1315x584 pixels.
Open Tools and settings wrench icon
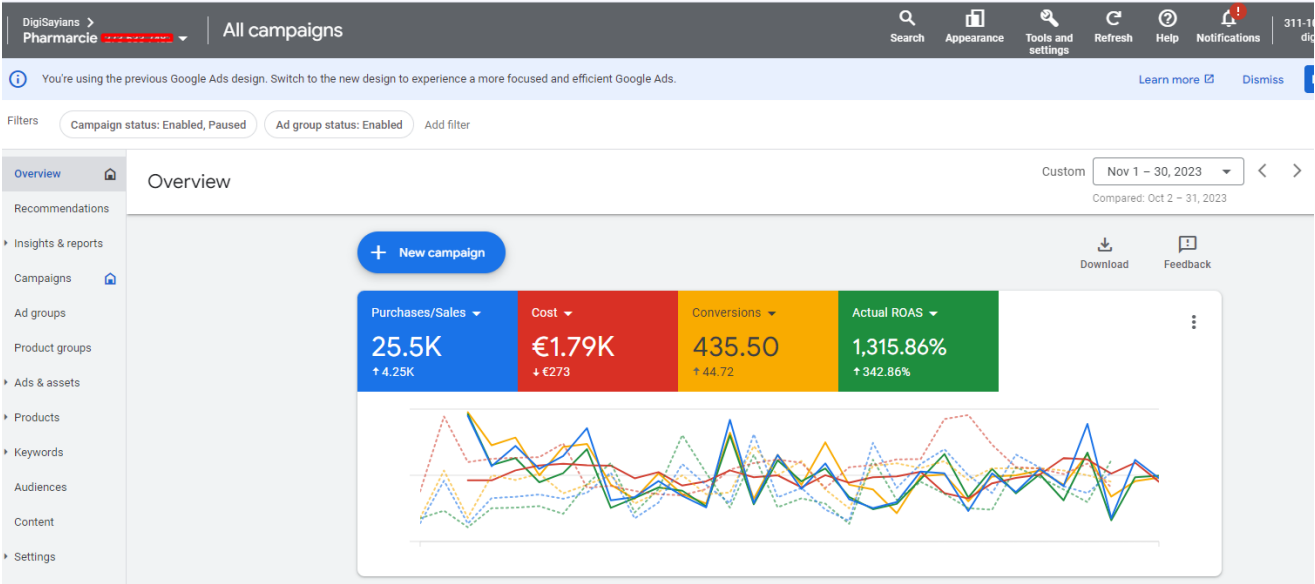(x=1048, y=19)
